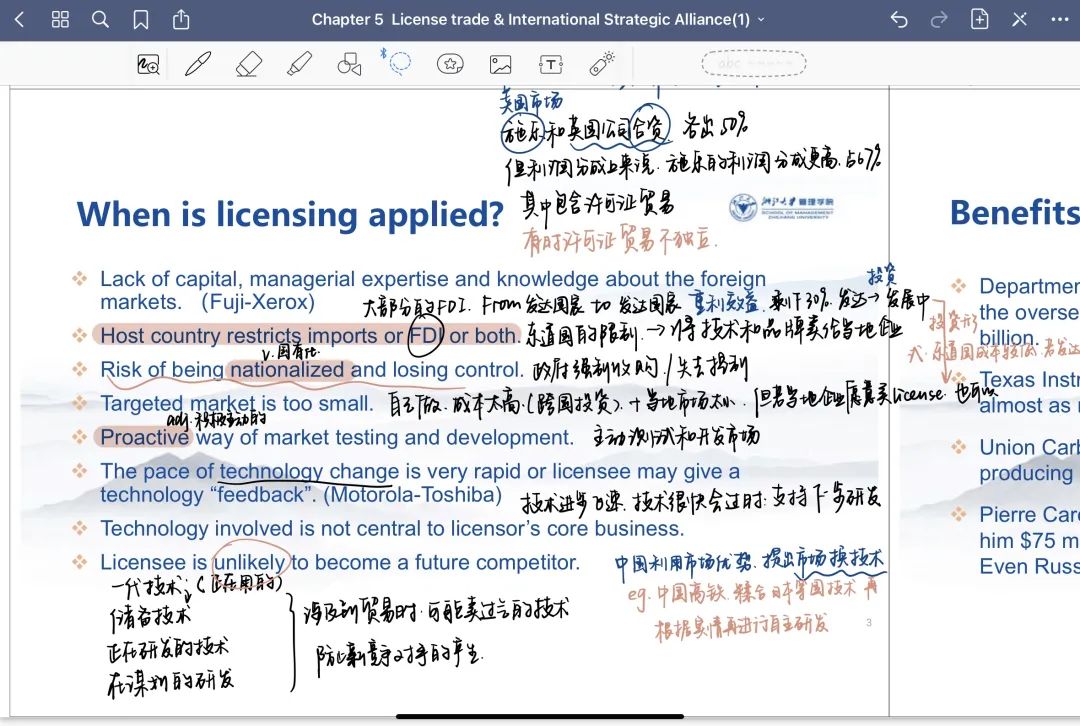Undo the last stroke
Viewport: 1080px width, 726px height.
(899, 20)
